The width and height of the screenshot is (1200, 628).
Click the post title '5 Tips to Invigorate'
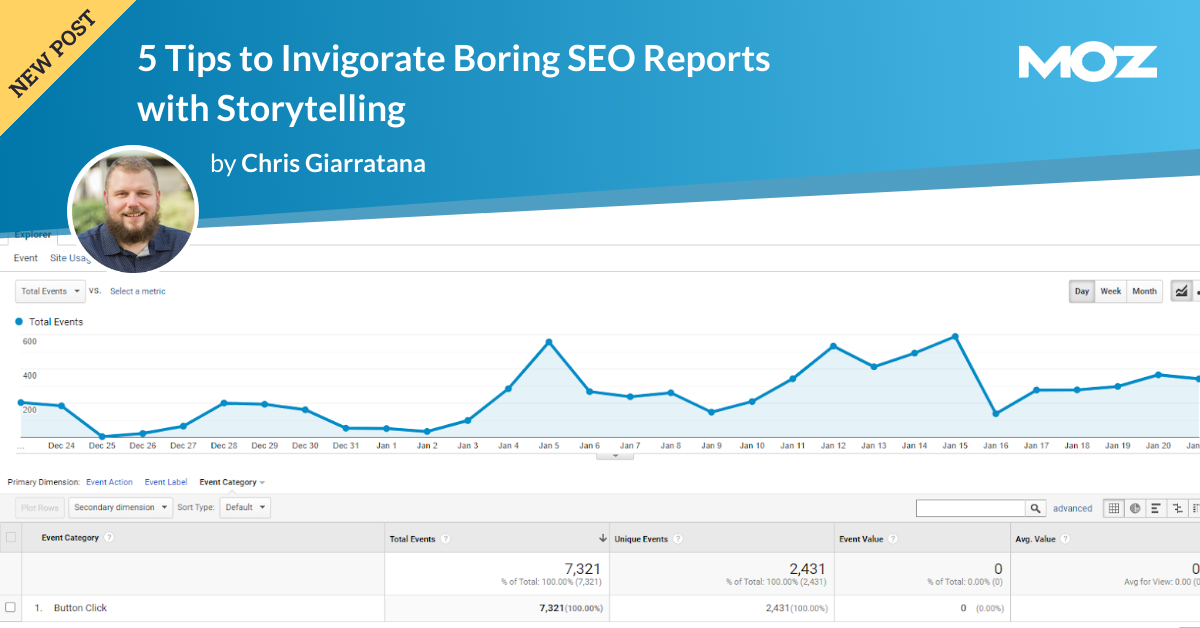(453, 83)
